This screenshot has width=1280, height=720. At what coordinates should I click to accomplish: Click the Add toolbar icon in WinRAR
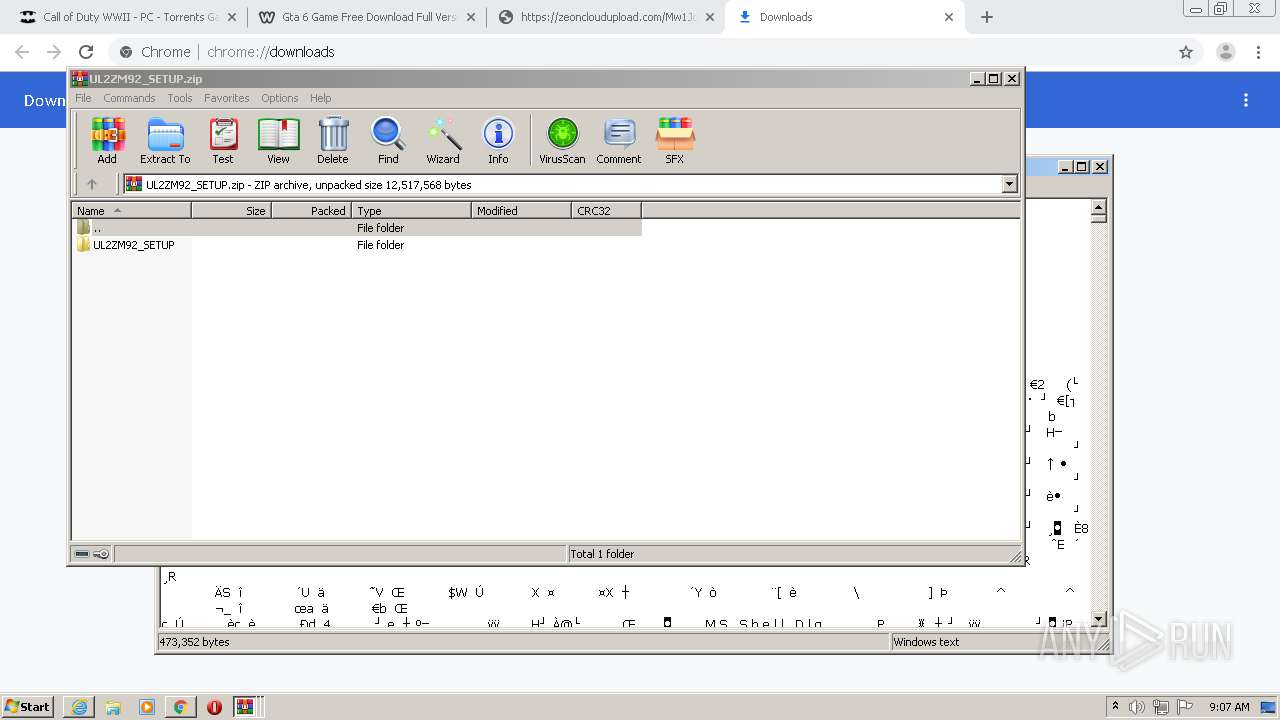[107, 141]
